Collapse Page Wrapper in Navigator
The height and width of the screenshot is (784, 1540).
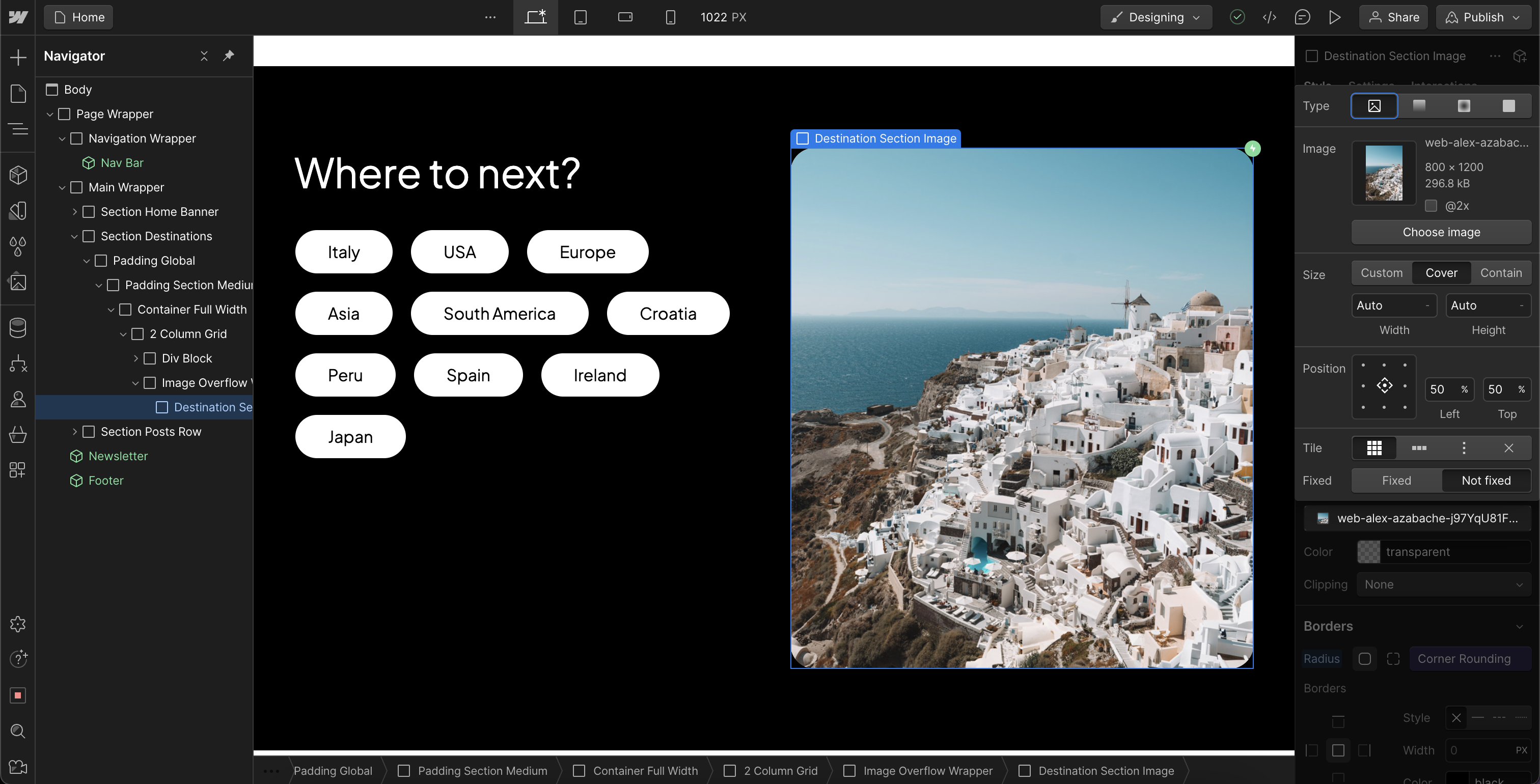50,114
